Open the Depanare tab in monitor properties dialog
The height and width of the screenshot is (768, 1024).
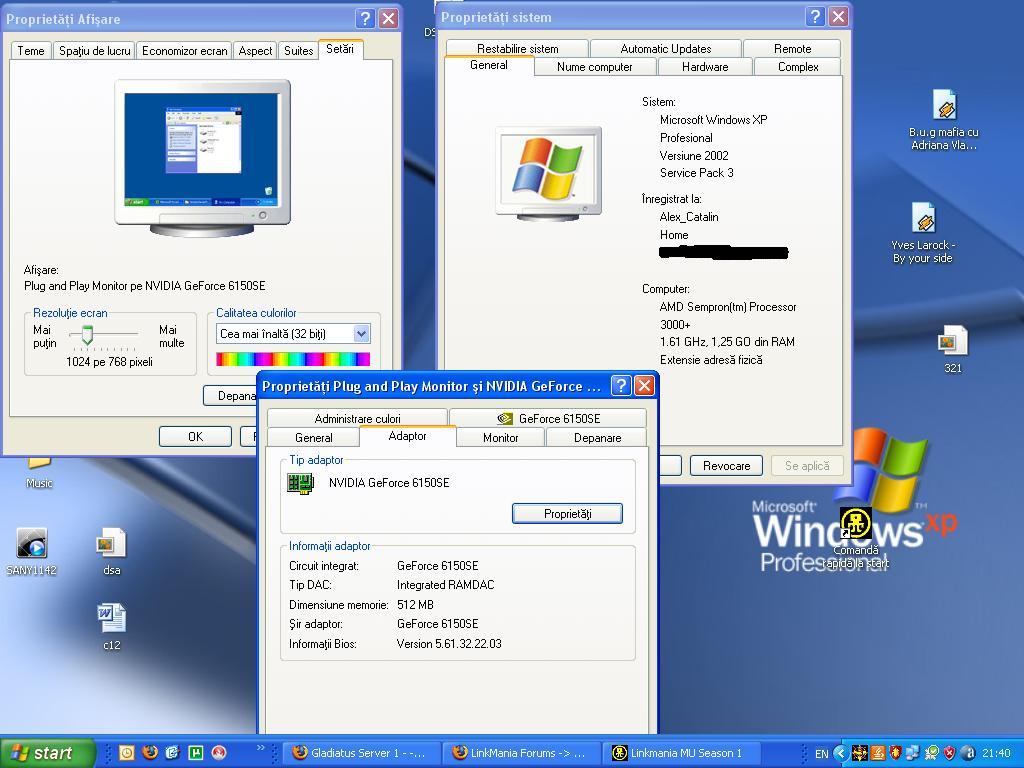point(597,438)
